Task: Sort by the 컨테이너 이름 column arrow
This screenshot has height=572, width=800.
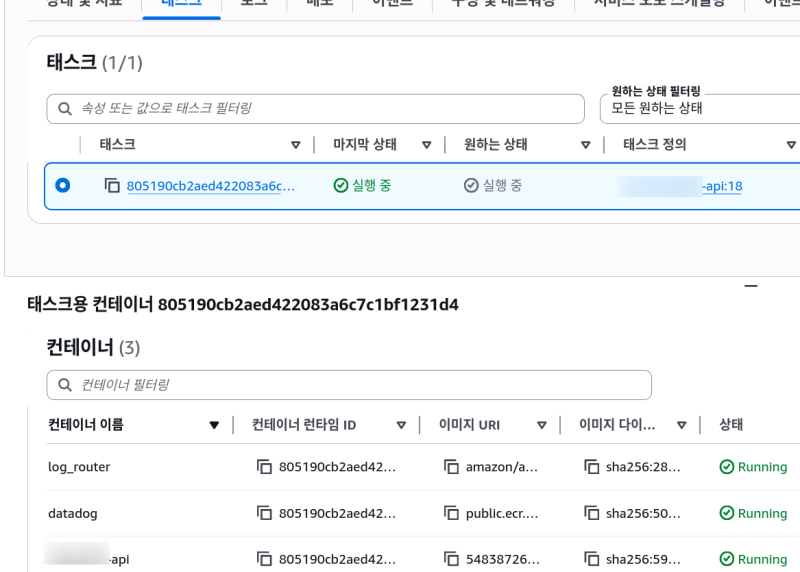Action: [x=214, y=425]
